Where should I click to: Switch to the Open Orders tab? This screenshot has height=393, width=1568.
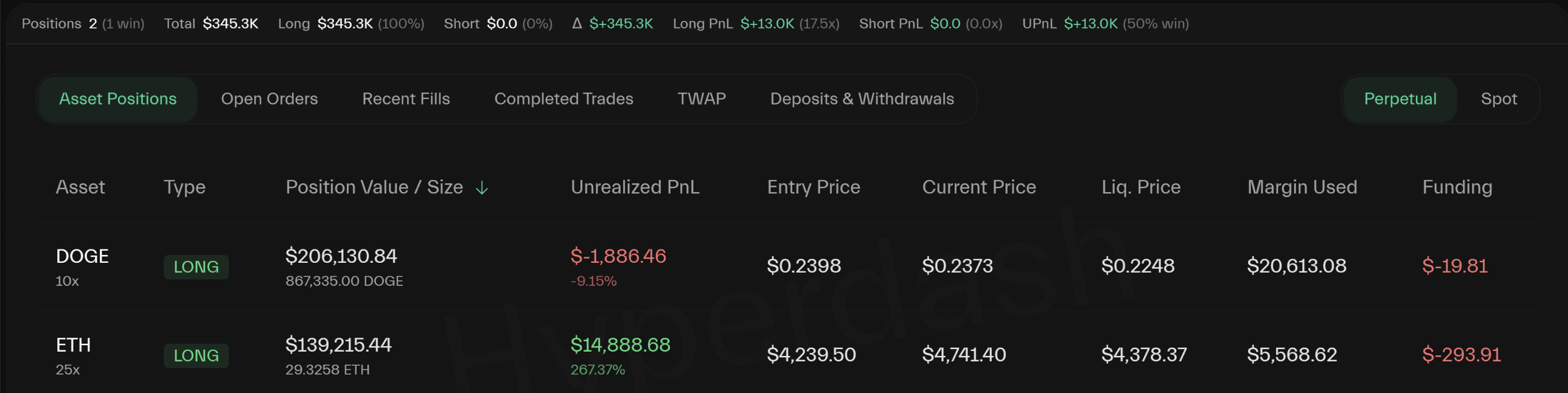coord(269,99)
